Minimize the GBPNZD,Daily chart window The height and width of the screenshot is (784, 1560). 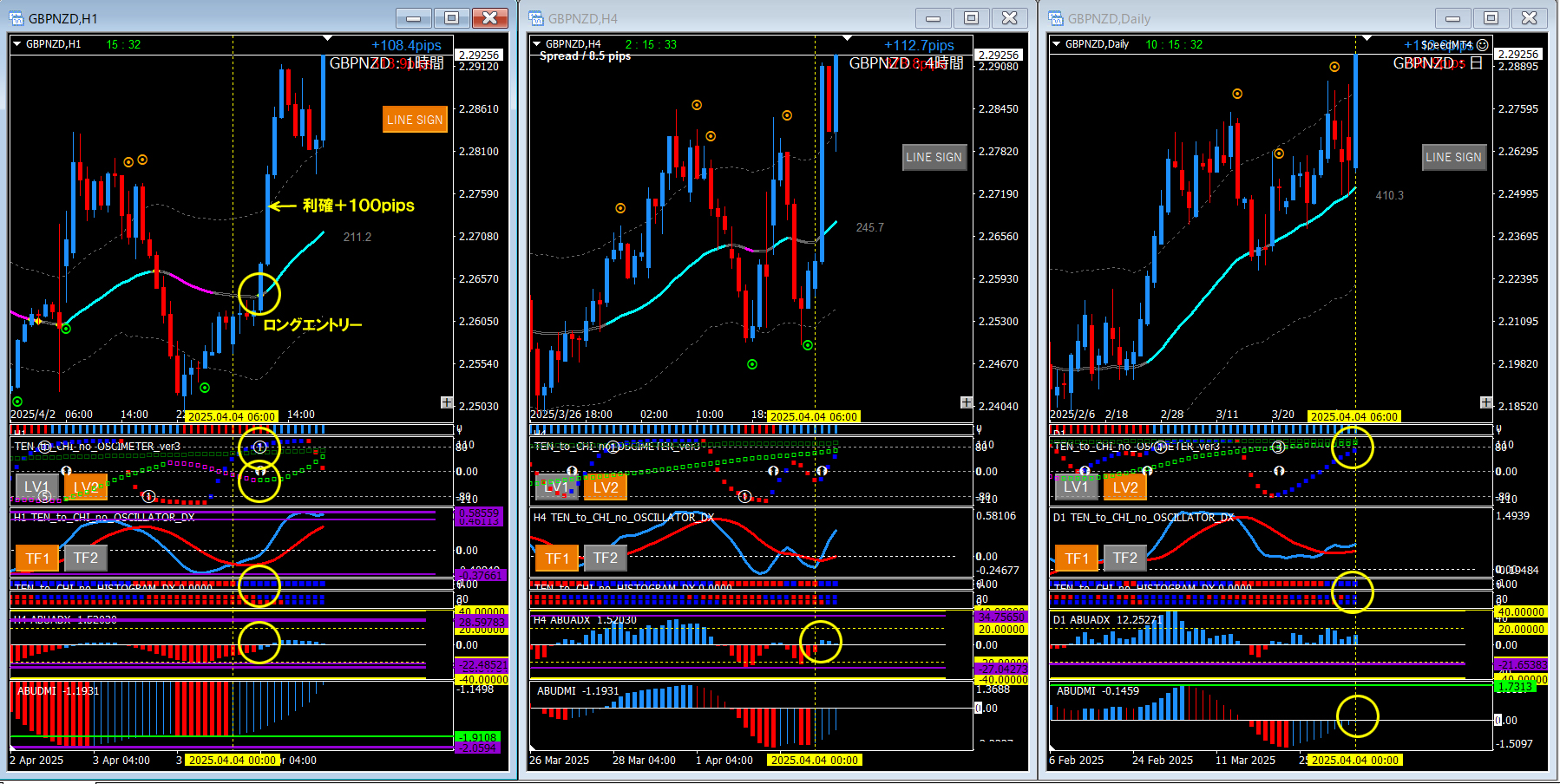[x=1453, y=18]
